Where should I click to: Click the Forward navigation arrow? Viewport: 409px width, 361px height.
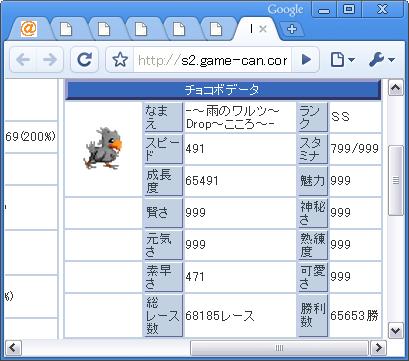tap(50, 60)
